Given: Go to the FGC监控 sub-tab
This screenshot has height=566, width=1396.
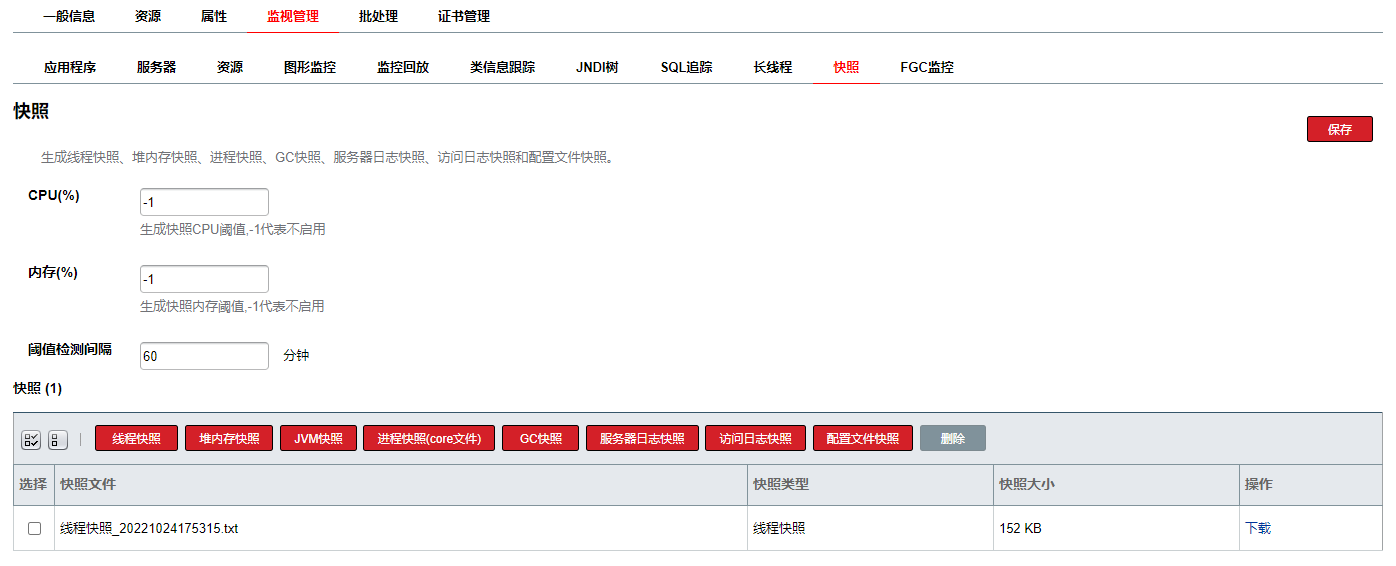Looking at the screenshot, I should pyautogui.click(x=926, y=68).
